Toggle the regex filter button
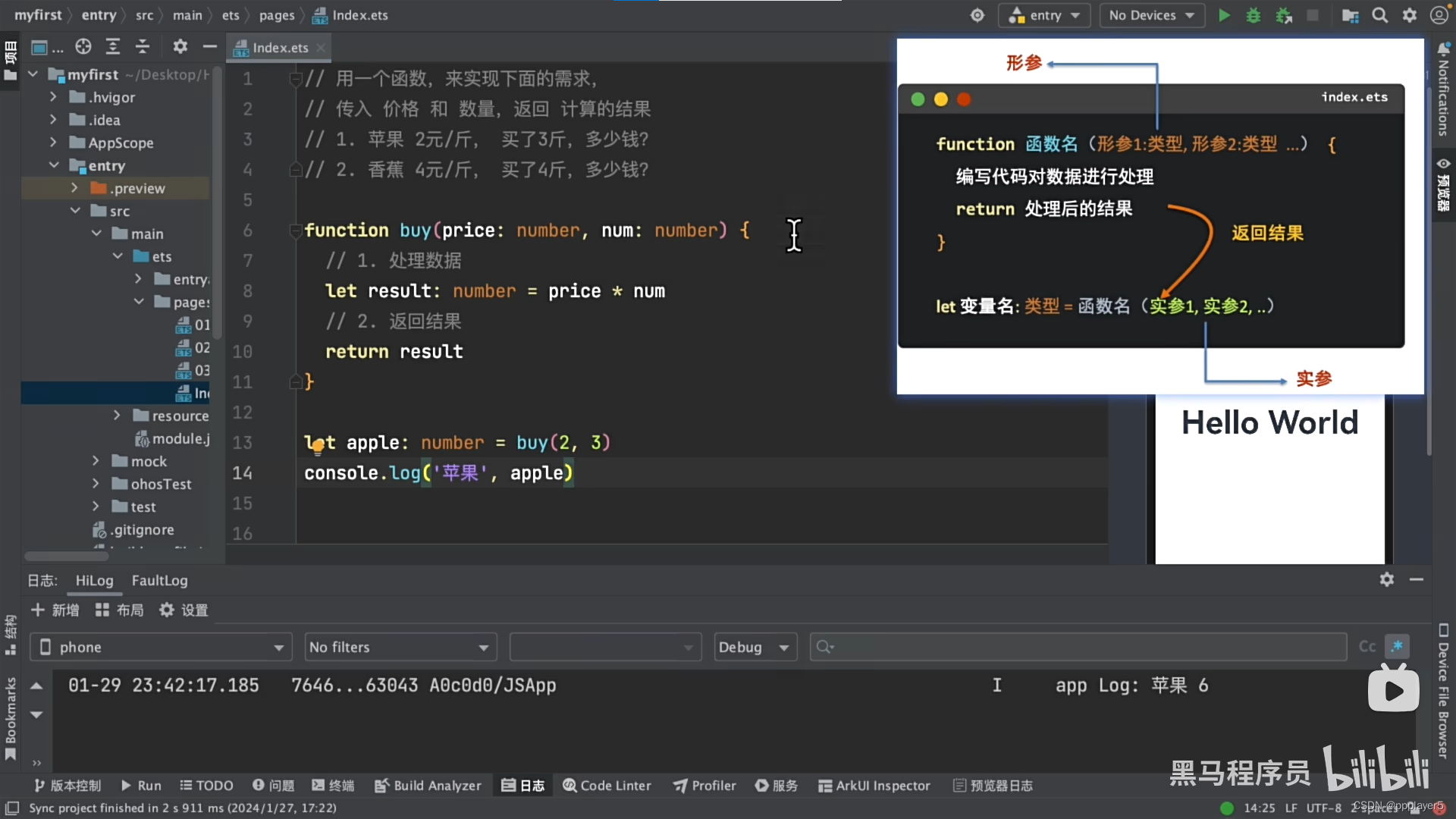The image size is (1456, 819). pos(1397,647)
